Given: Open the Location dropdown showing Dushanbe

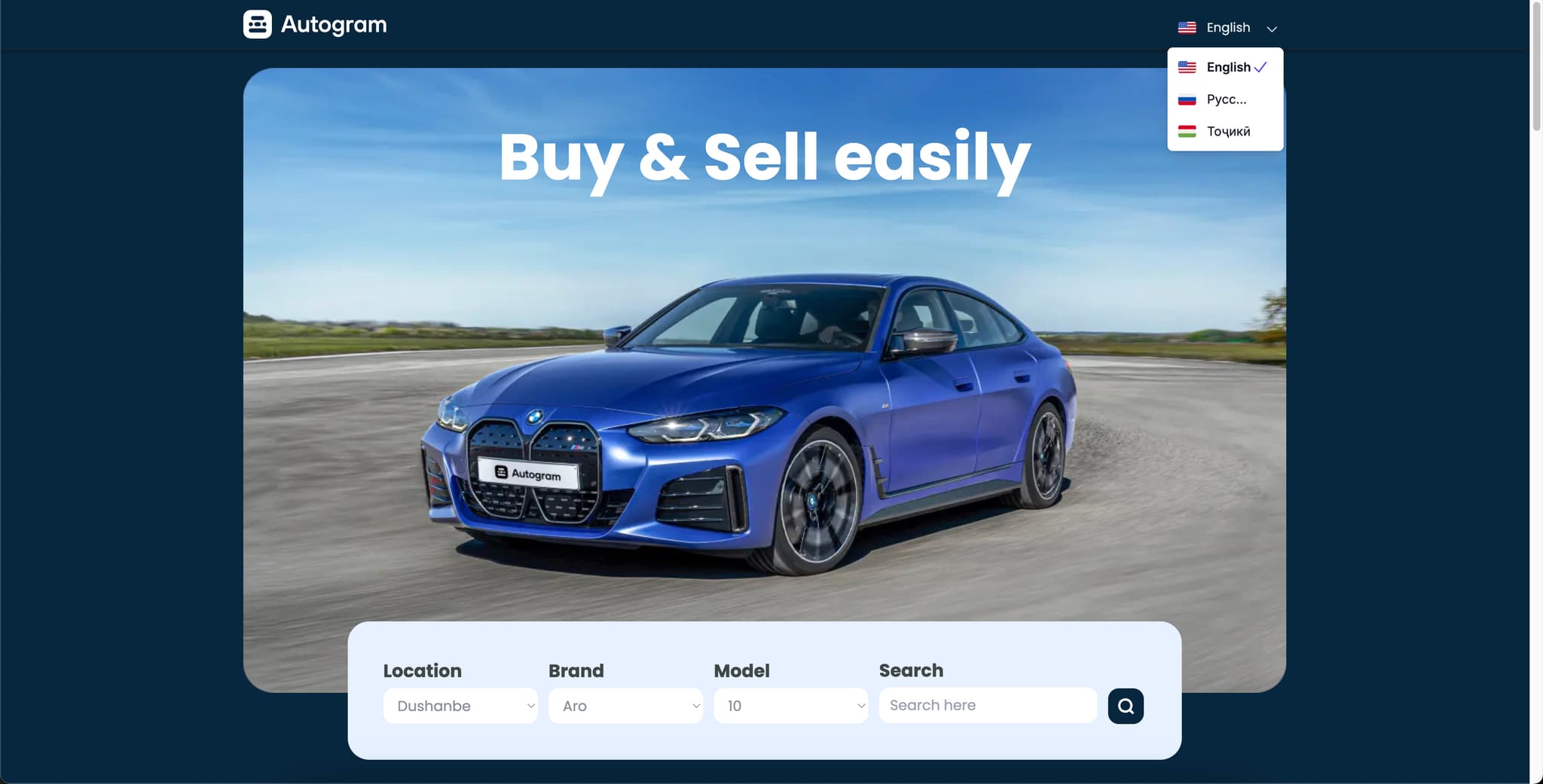Looking at the screenshot, I should pyautogui.click(x=460, y=706).
